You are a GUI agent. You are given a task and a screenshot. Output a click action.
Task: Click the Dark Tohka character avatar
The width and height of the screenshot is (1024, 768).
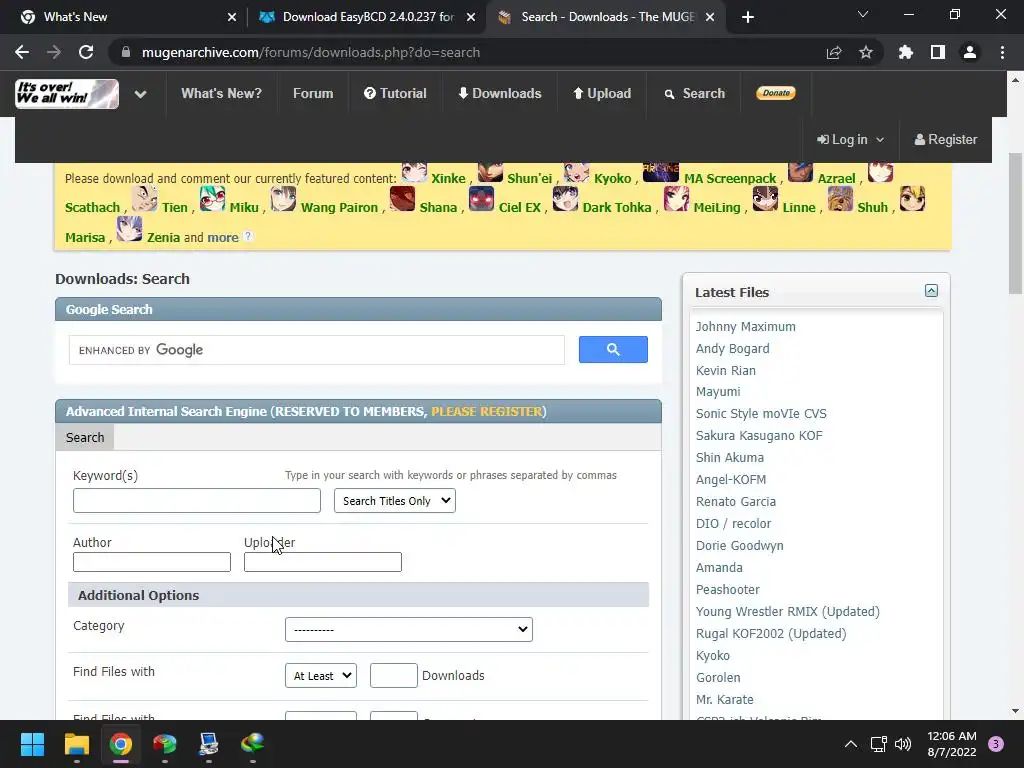point(565,199)
